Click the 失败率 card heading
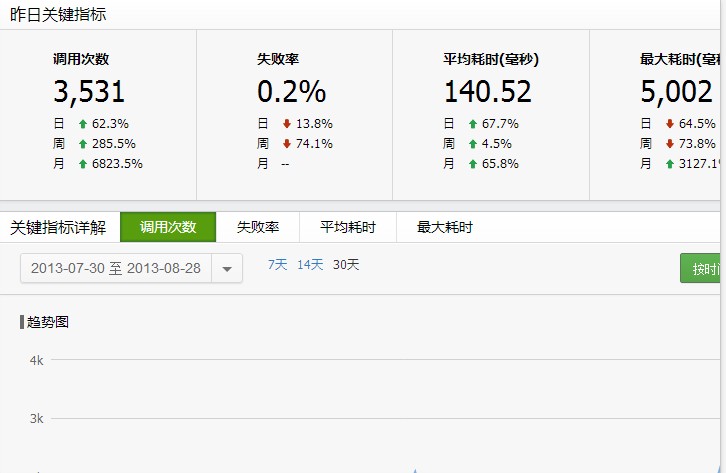This screenshot has height=473, width=726. pyautogui.click(x=278, y=59)
